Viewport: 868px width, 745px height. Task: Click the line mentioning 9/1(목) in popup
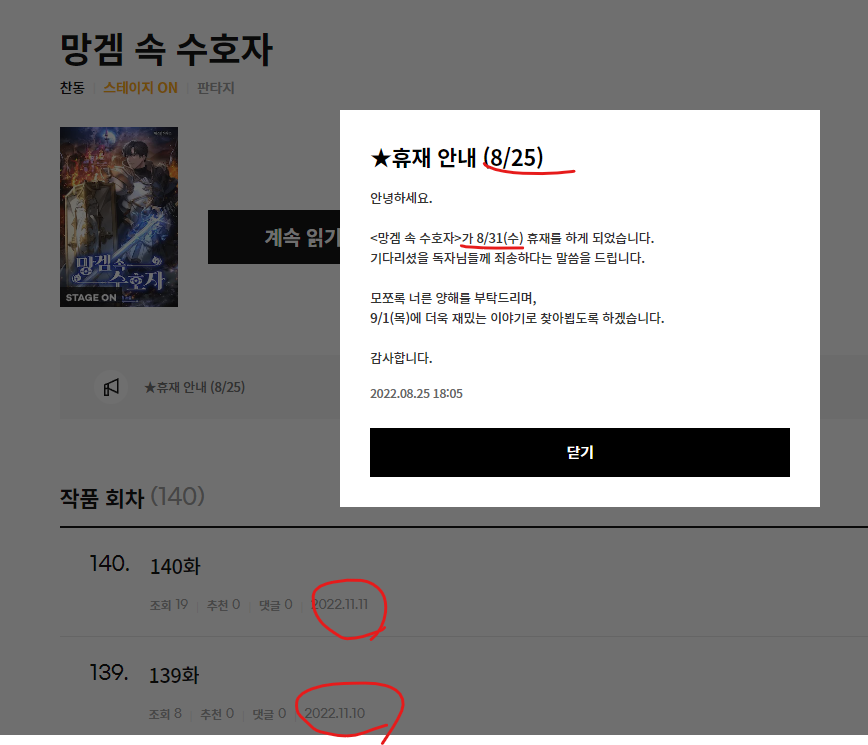pos(517,318)
